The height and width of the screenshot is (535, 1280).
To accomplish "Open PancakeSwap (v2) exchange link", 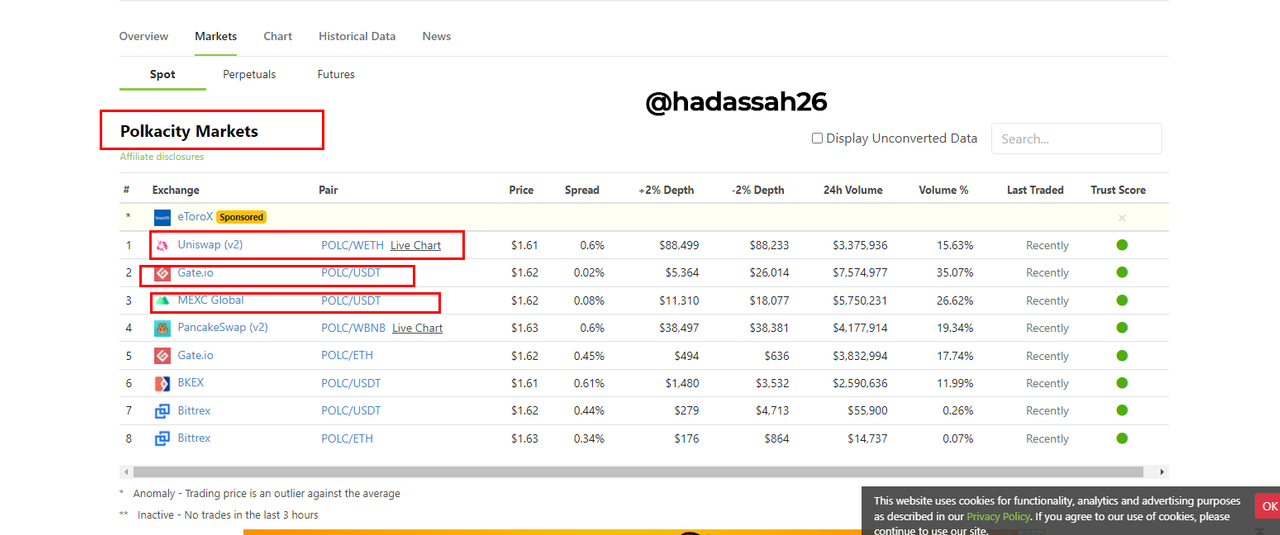I will coord(223,328).
